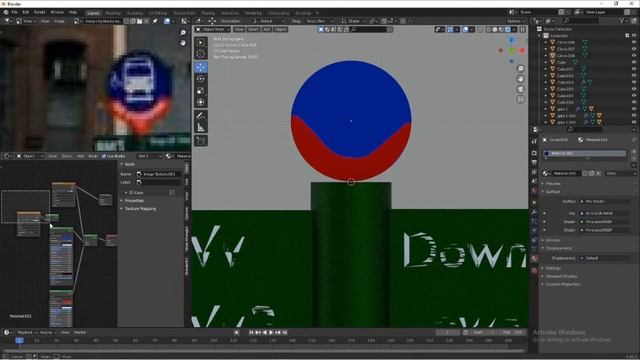This screenshot has width=640, height=360.
Task: Click the timeline current frame marker
Action: [x=19, y=340]
